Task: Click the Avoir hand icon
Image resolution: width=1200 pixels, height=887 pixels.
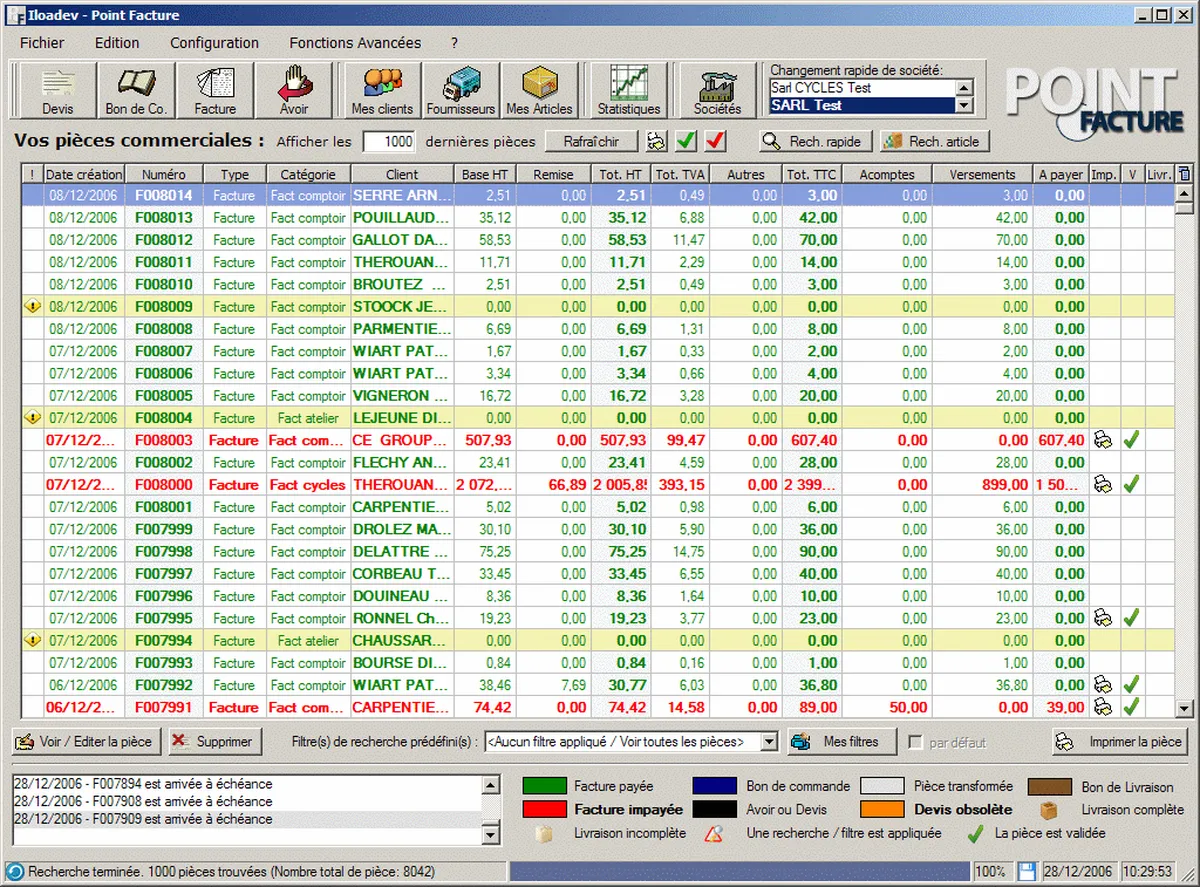Action: click(294, 91)
